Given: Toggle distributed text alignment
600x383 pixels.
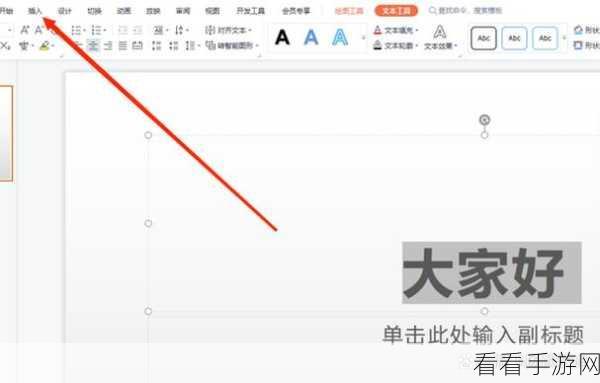Looking at the screenshot, I should point(137,46).
